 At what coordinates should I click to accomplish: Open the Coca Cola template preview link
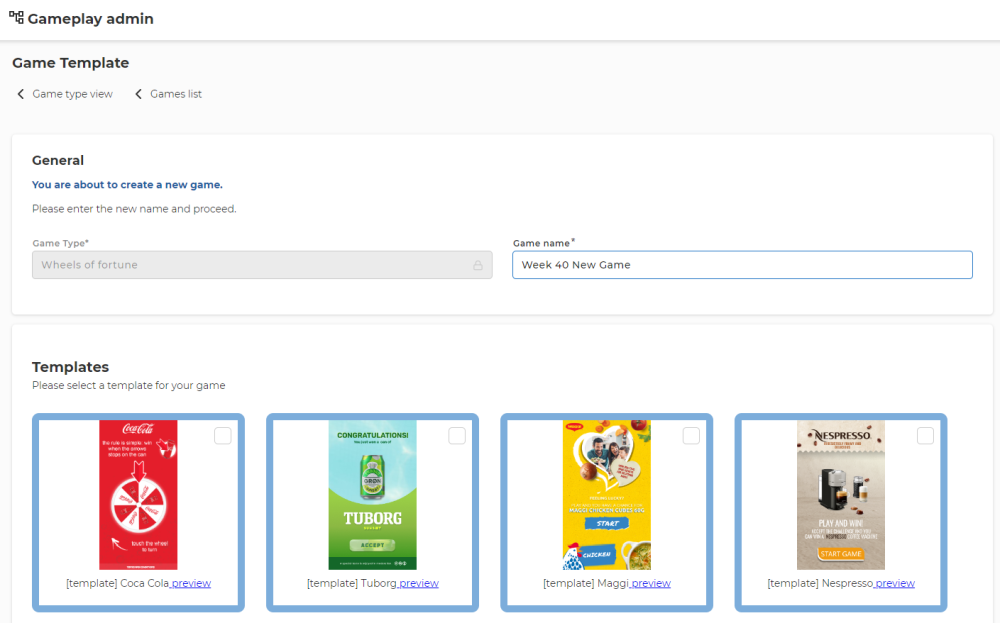coord(191,583)
